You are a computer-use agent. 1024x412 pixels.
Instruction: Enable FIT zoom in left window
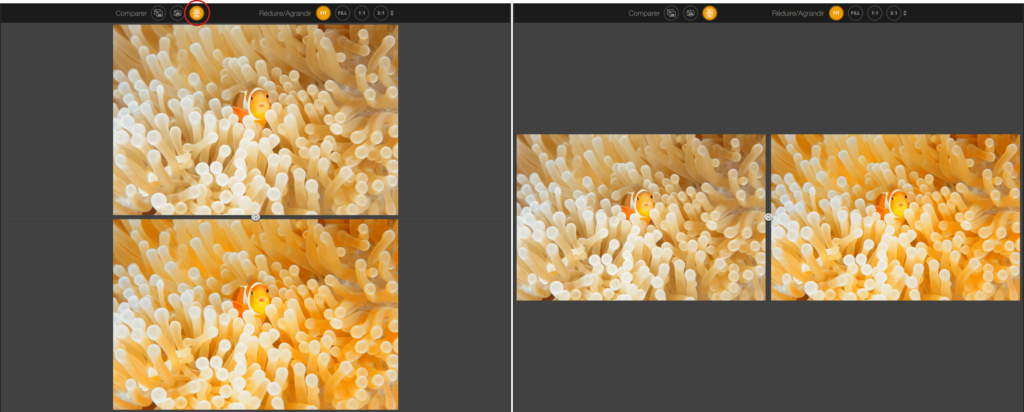[x=323, y=13]
